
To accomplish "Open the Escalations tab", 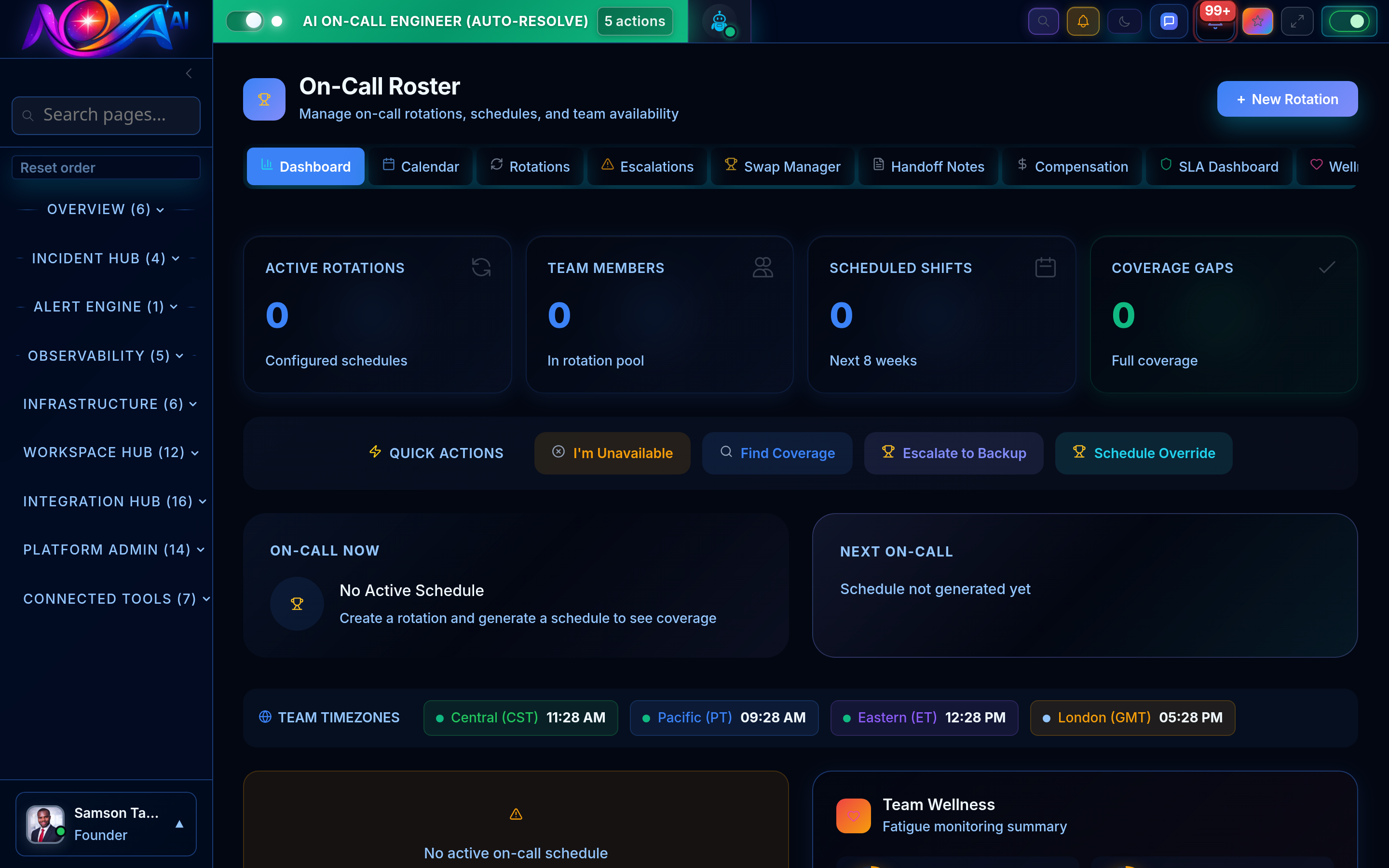I will pyautogui.click(x=647, y=166).
